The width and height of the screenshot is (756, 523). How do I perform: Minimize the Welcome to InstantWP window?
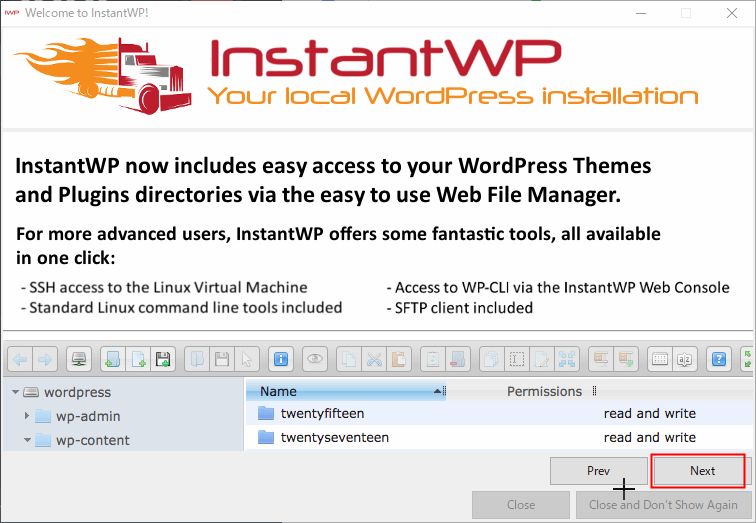pos(641,13)
